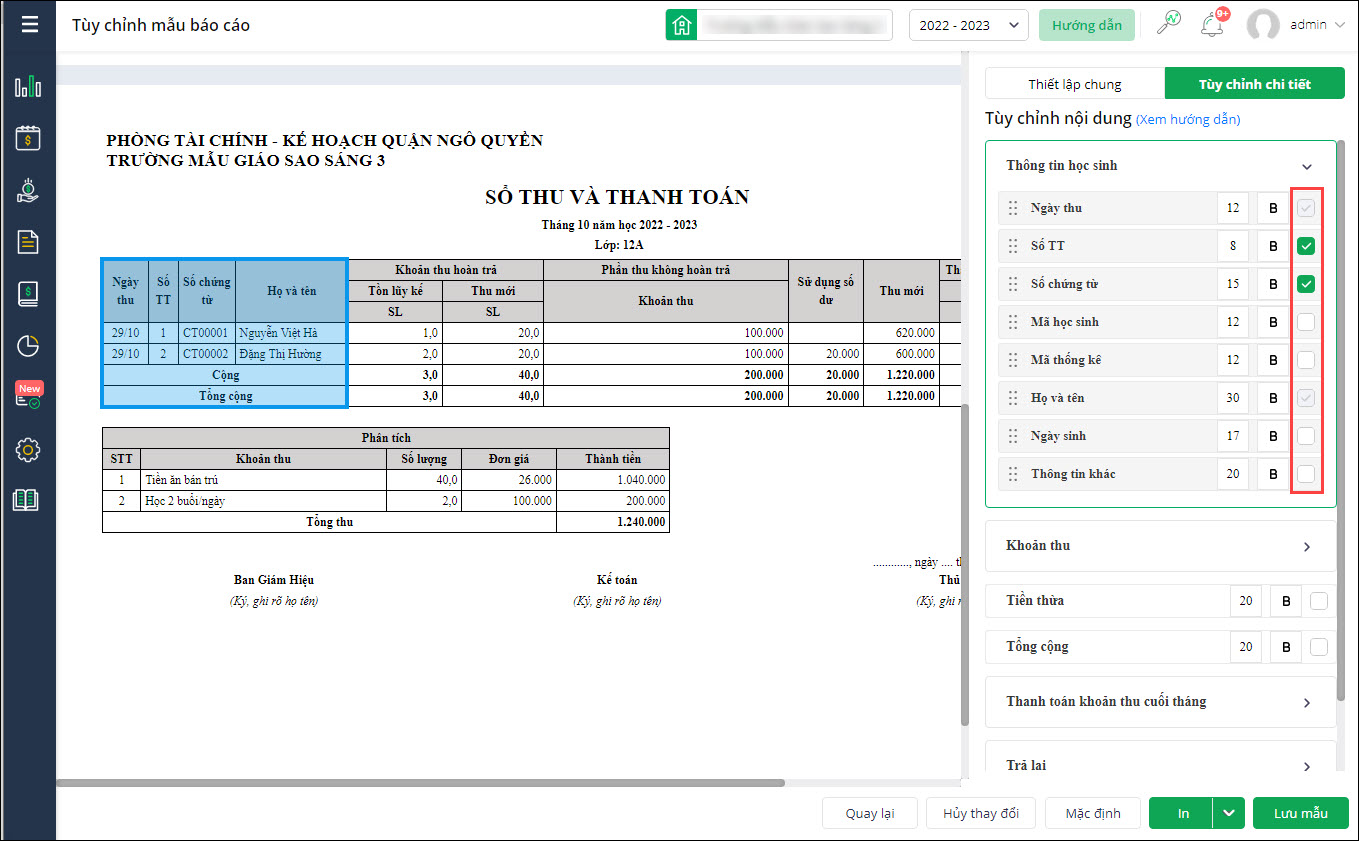
Task: Click the Số chứng từ width field
Action: (x=1233, y=284)
